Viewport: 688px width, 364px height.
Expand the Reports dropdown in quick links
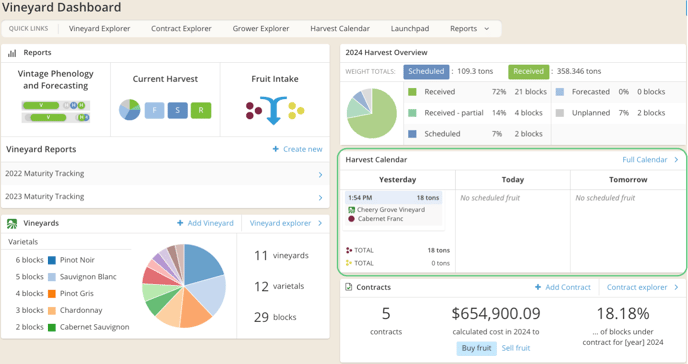click(469, 29)
